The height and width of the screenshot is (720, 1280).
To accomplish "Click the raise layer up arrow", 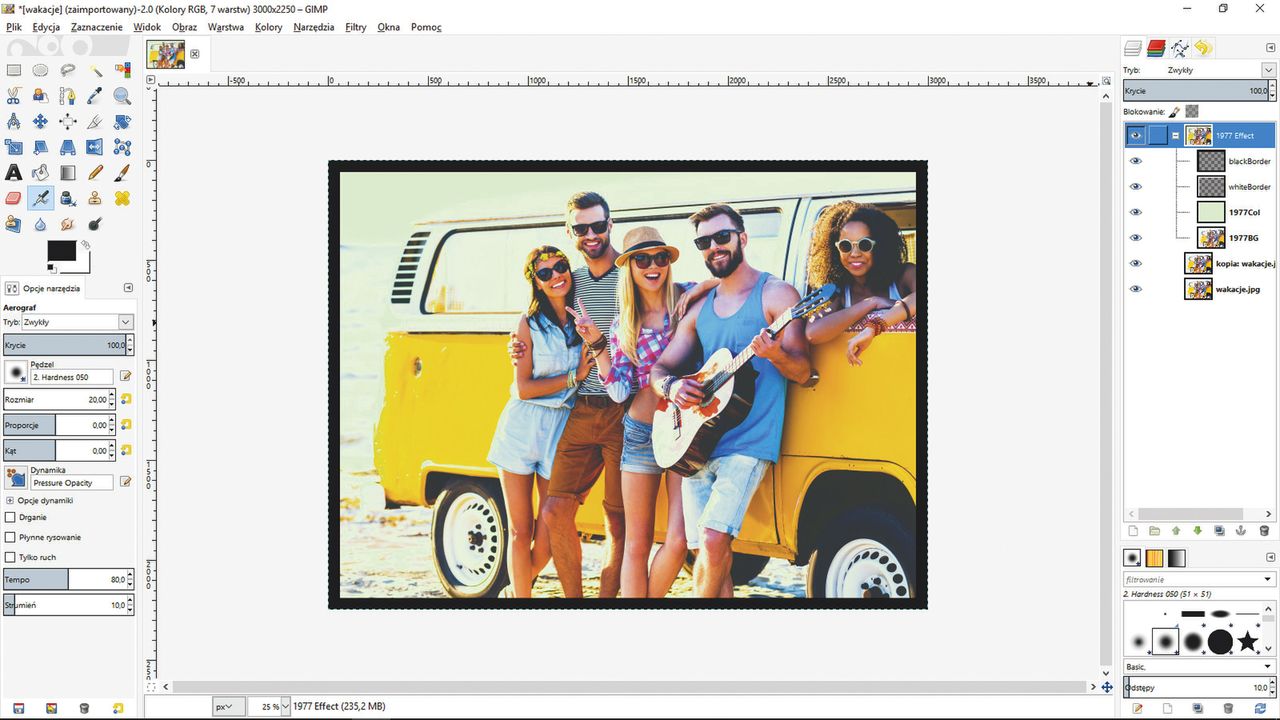I will tap(1176, 531).
